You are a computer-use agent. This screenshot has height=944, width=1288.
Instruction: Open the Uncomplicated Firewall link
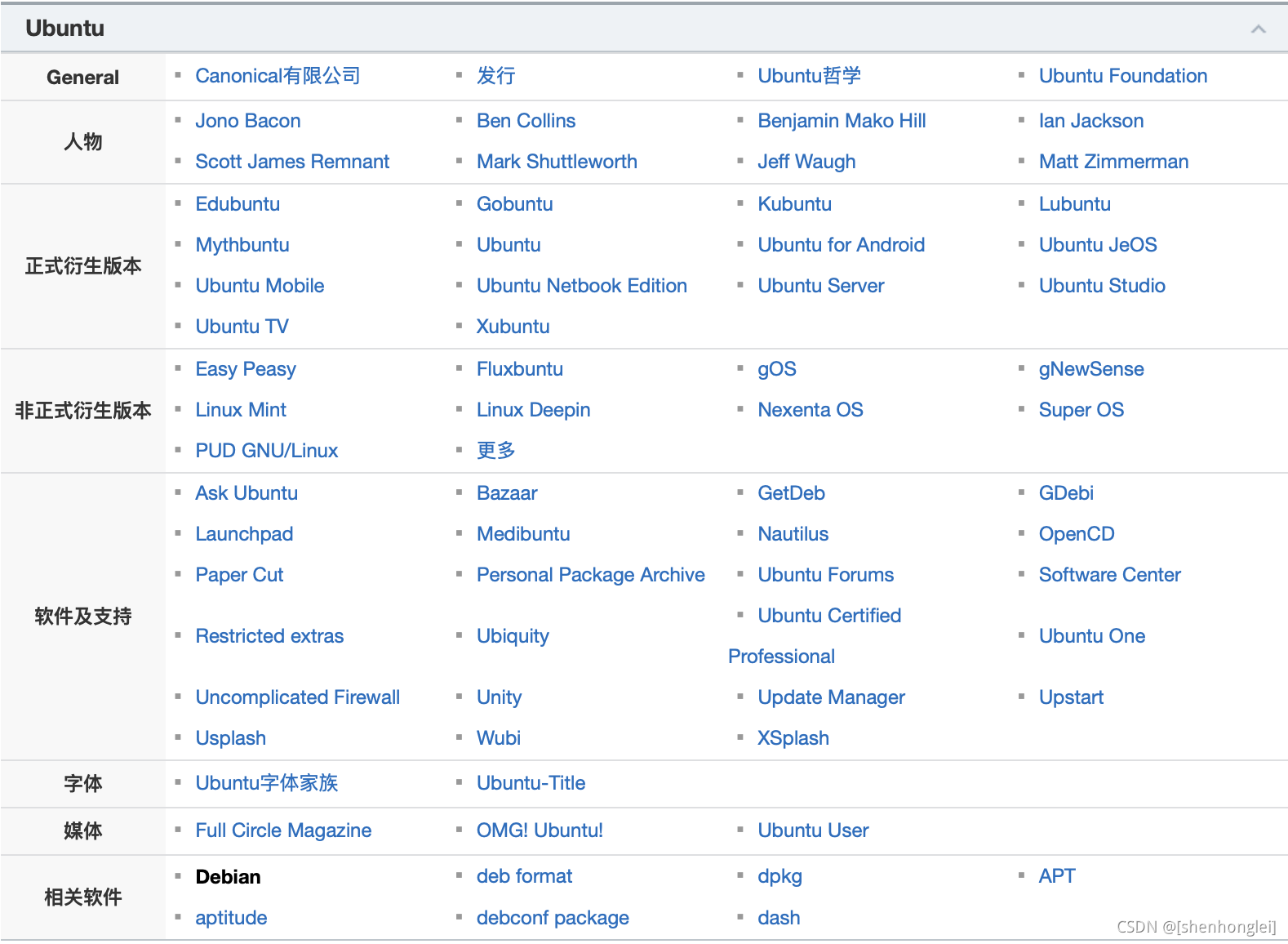click(298, 697)
